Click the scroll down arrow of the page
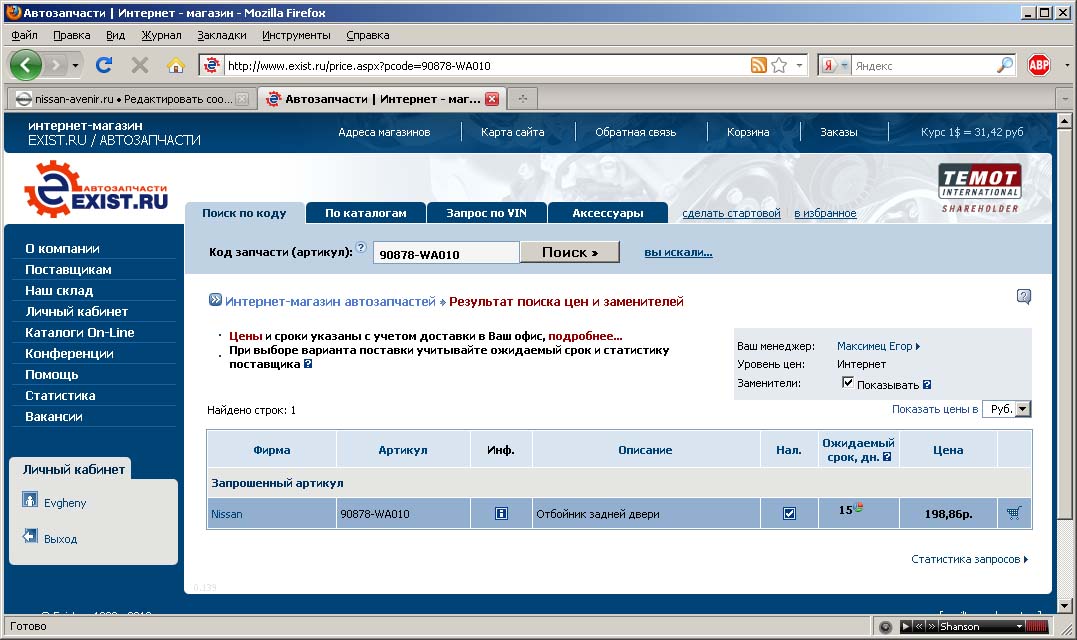This screenshot has width=1077, height=640. [1064, 605]
